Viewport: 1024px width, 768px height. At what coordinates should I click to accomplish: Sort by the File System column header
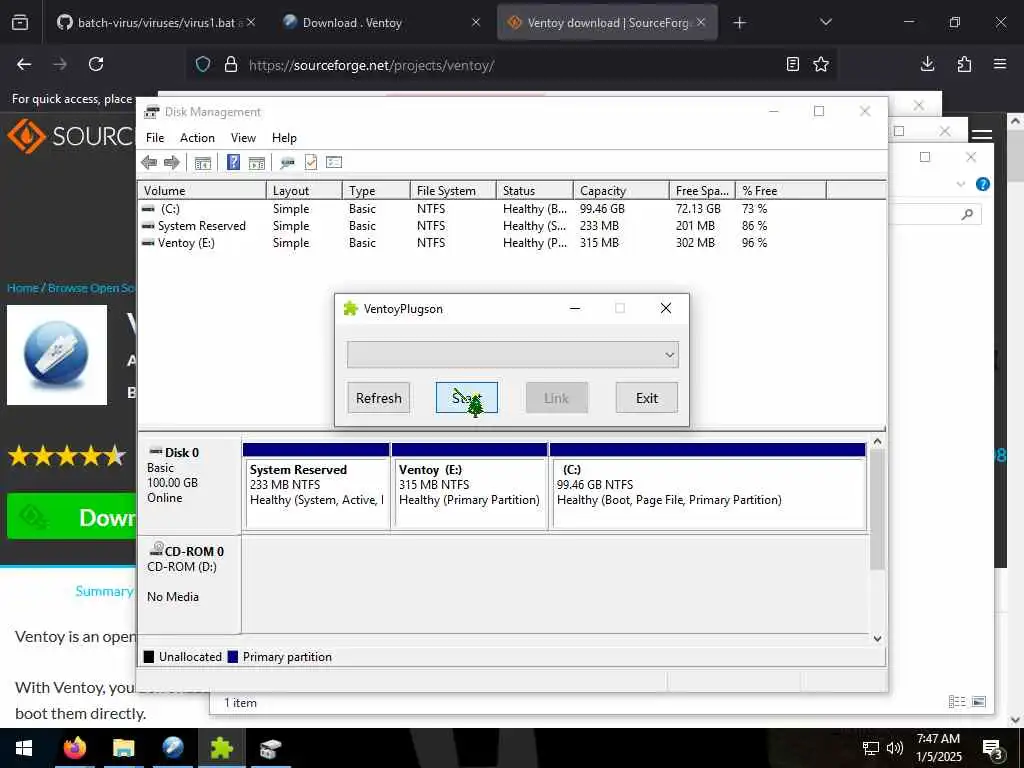click(x=453, y=191)
